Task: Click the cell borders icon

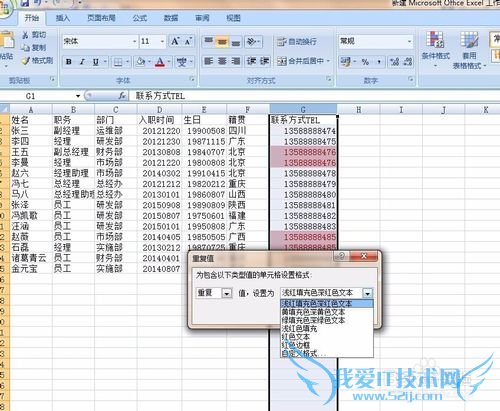Action: coord(118,62)
